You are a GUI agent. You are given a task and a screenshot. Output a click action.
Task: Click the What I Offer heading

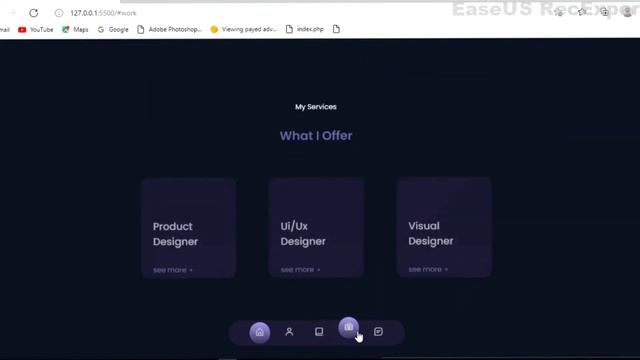316,136
